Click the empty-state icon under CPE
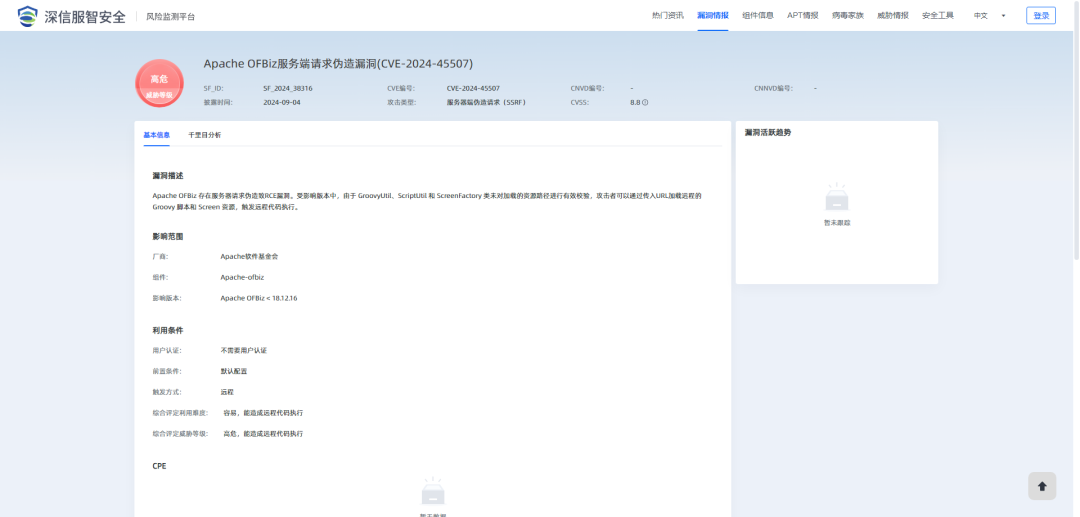The width and height of the screenshot is (1080, 517). pyautogui.click(x=433, y=492)
